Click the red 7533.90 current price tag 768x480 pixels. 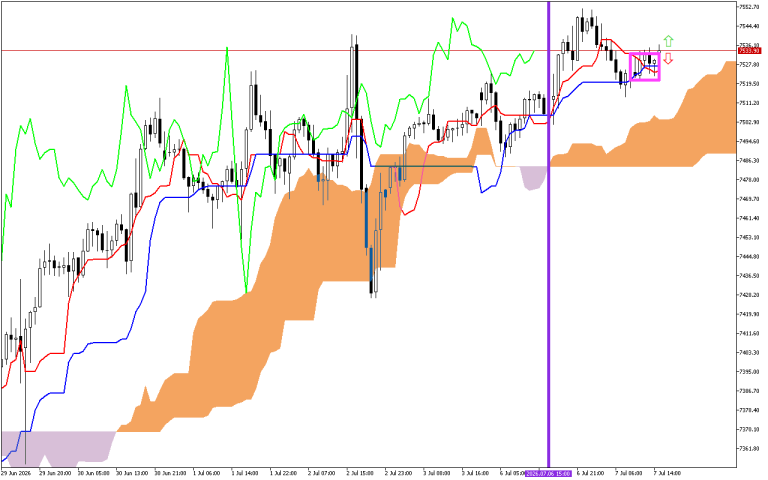(749, 50)
